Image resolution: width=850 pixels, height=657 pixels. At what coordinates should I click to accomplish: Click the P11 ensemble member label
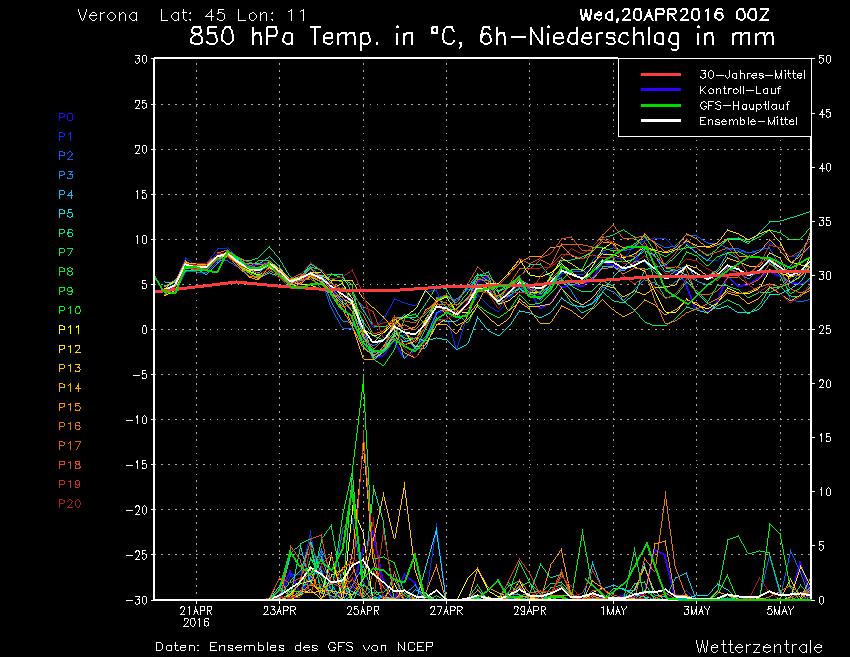69,330
